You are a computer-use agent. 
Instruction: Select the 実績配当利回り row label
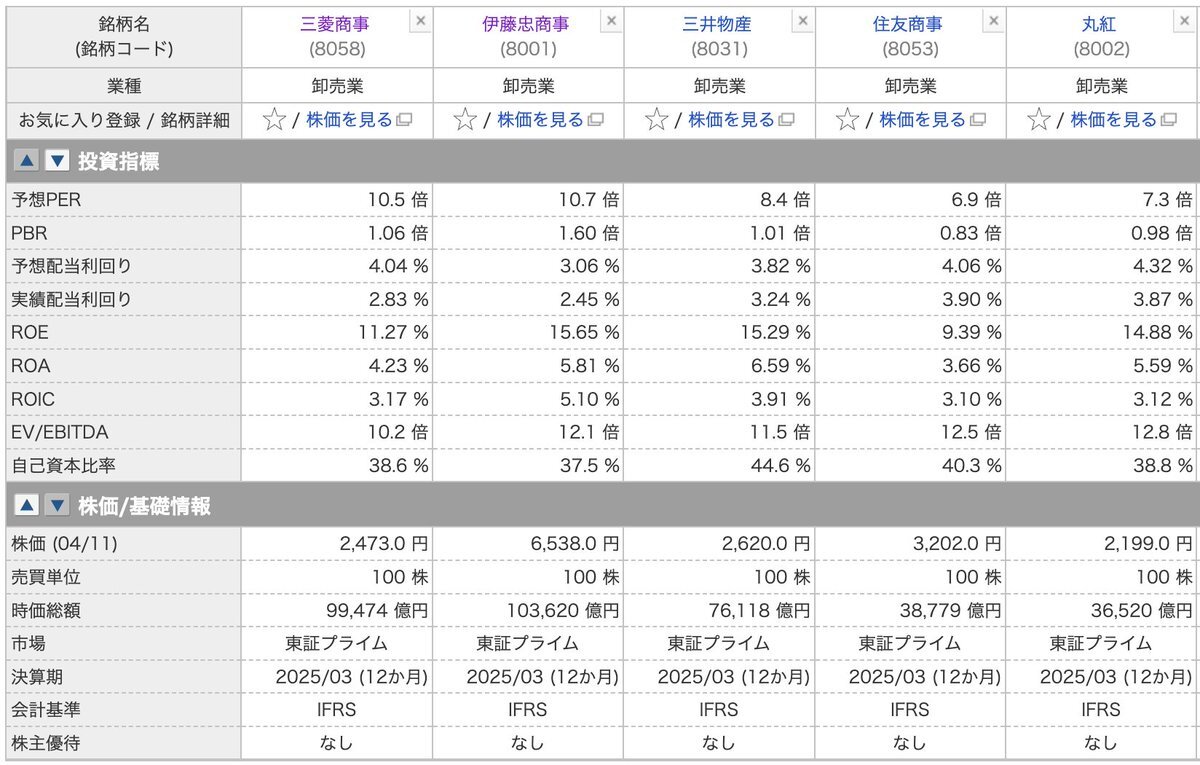click(71, 299)
